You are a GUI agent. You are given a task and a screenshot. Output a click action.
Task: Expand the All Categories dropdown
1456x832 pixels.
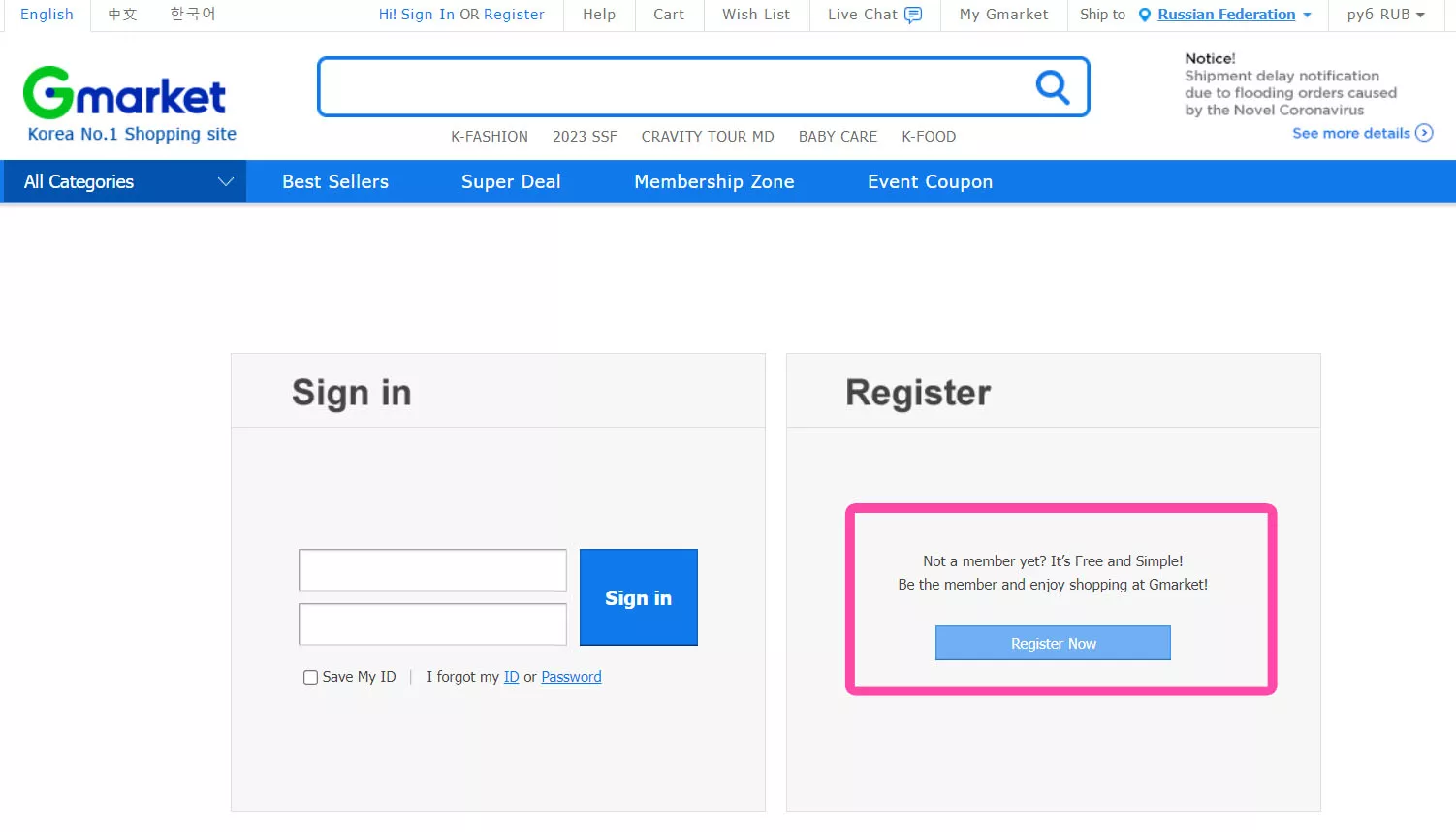click(123, 181)
